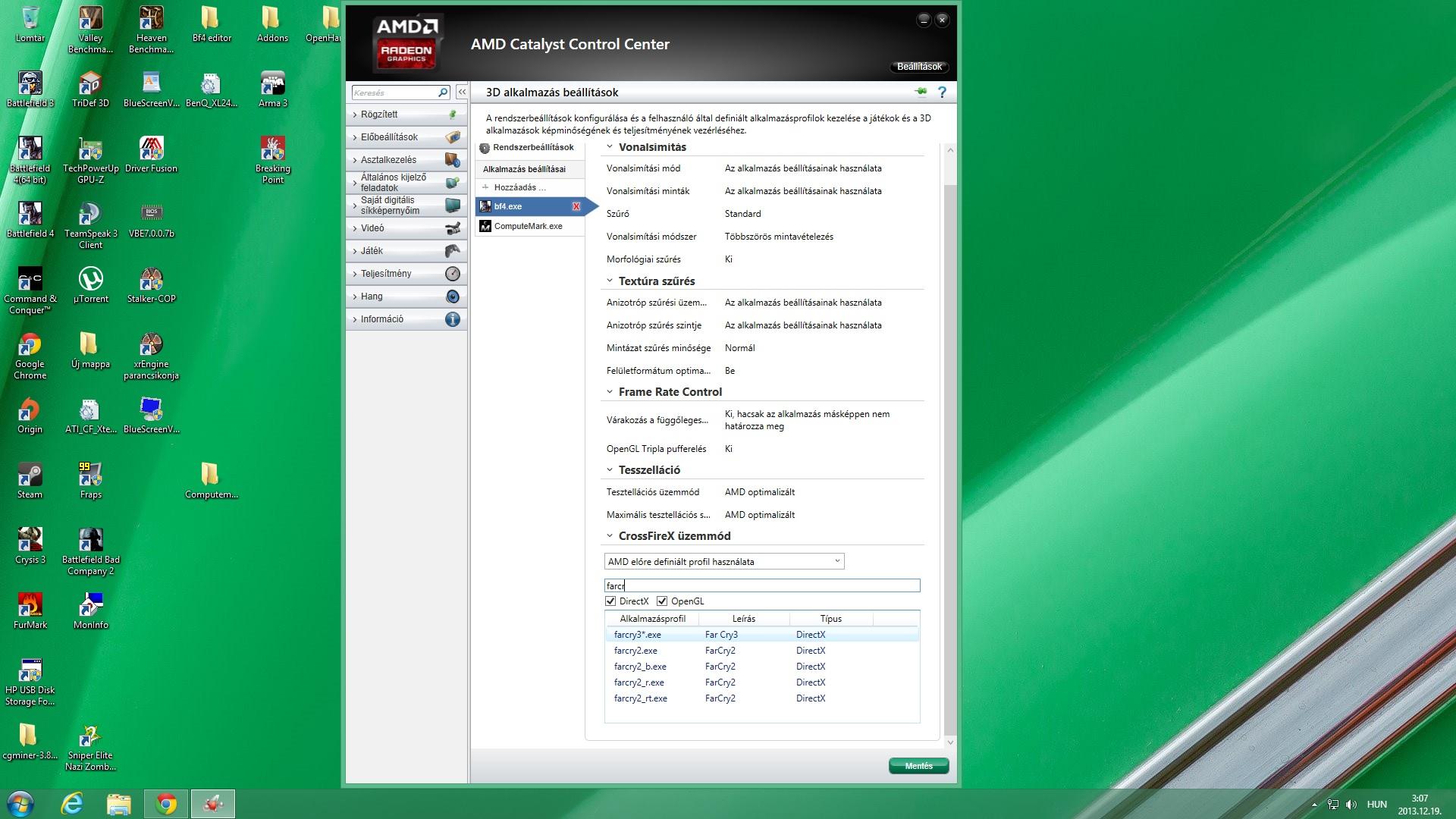
Task: Click the Szűrő Standard value
Action: [x=742, y=214]
